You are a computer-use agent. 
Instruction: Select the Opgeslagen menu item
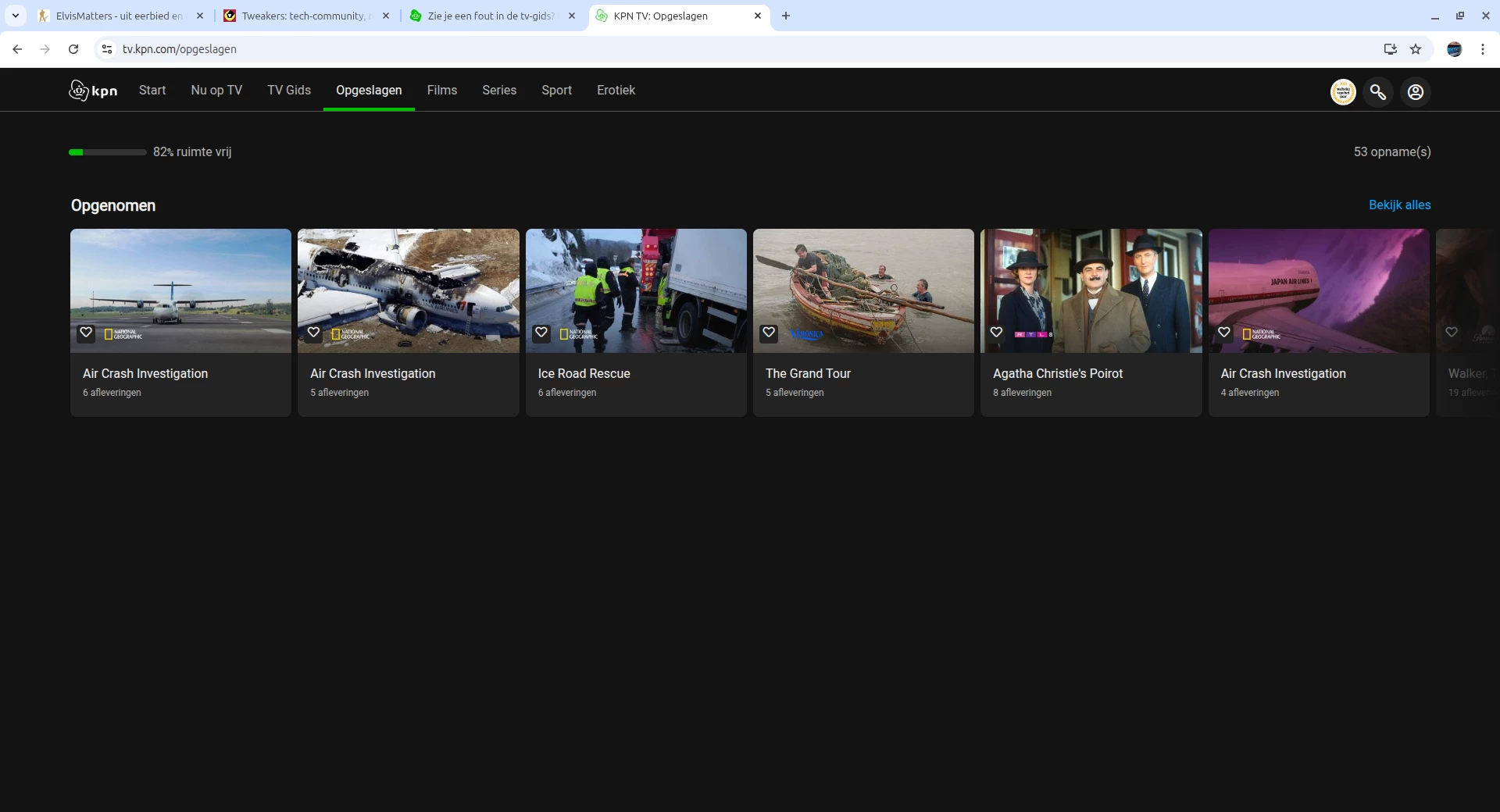coord(369,91)
